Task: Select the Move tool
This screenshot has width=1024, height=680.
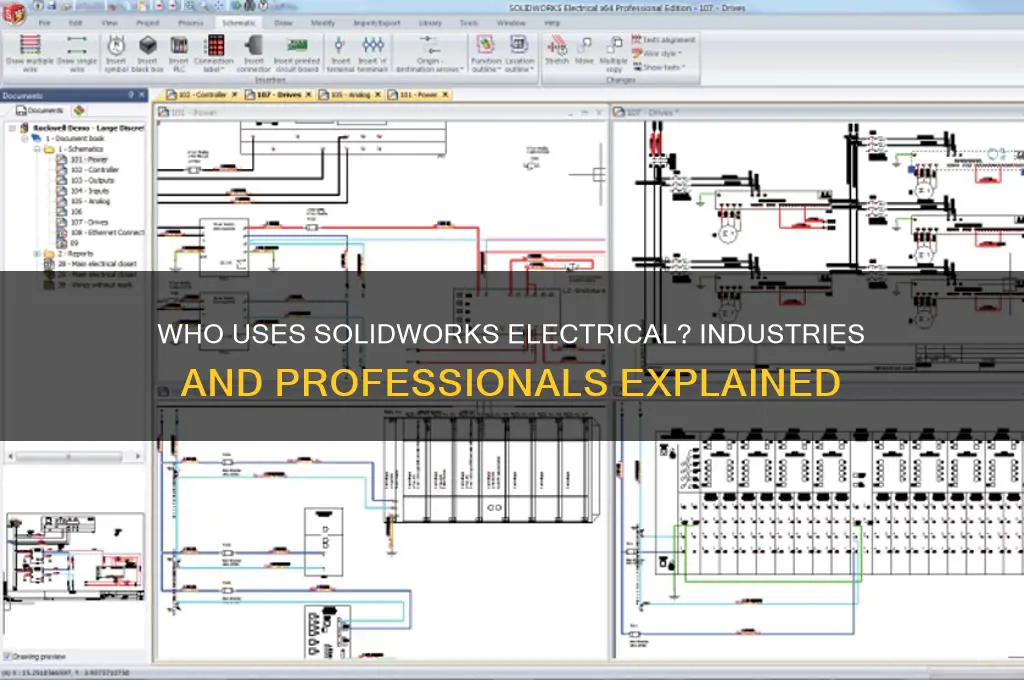Action: (x=584, y=51)
